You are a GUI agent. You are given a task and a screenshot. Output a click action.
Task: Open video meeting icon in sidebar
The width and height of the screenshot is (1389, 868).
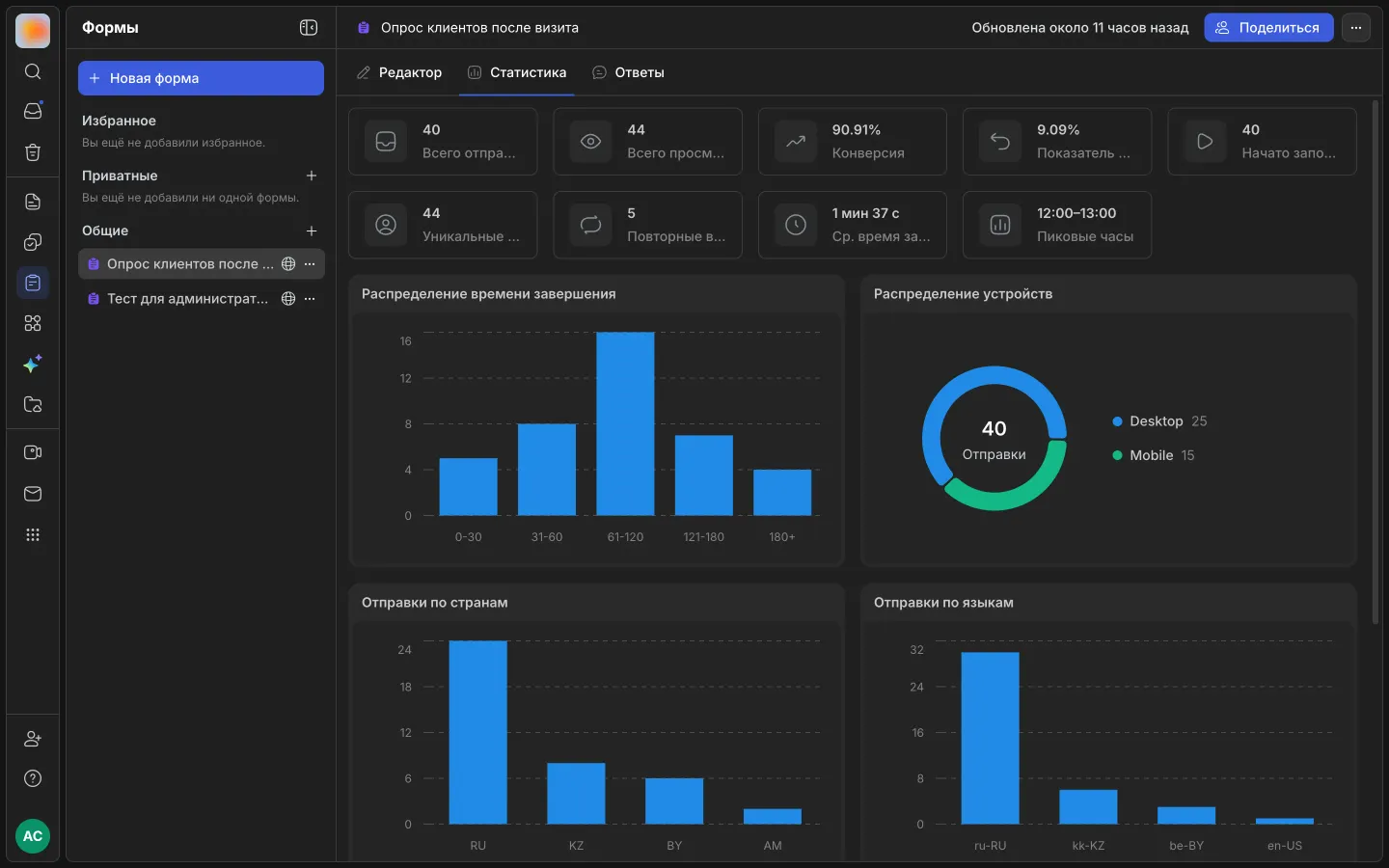pyautogui.click(x=33, y=452)
